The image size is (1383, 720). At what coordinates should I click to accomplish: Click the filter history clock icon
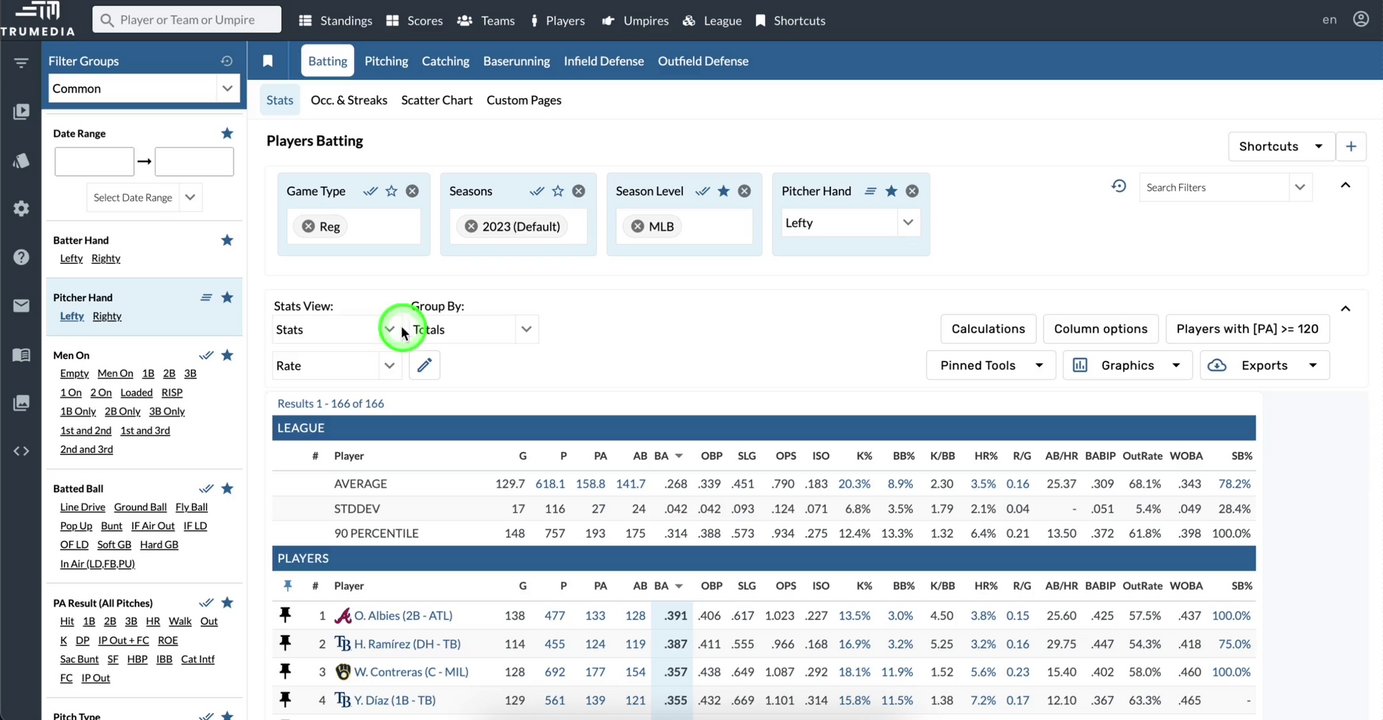click(x=1119, y=186)
